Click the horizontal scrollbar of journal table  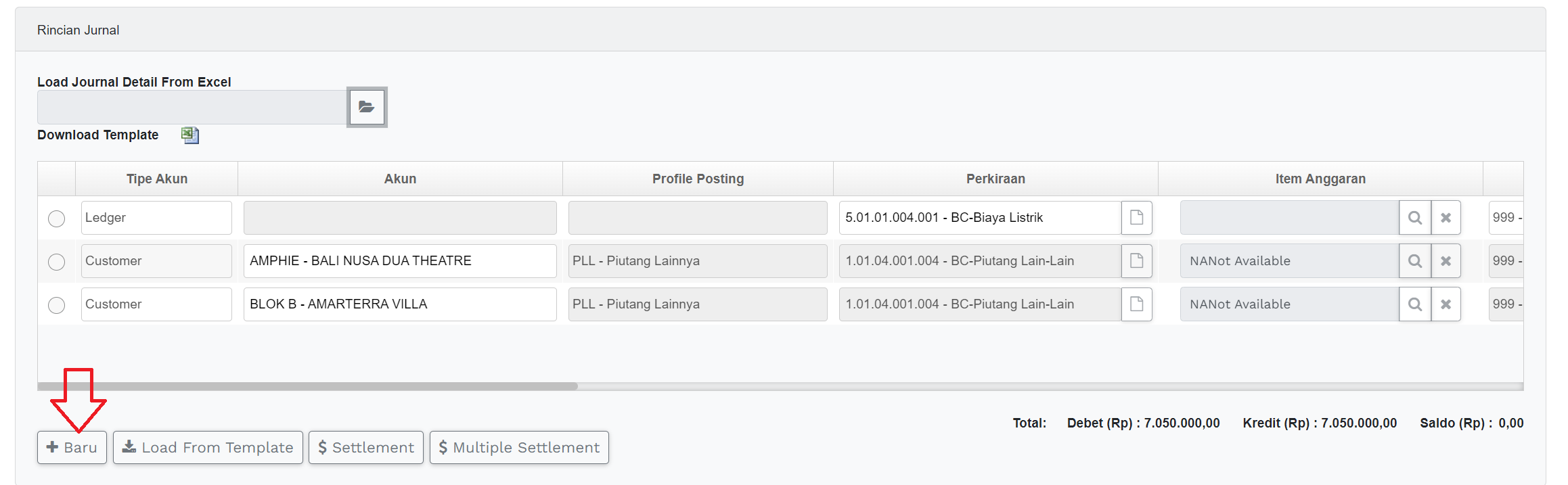pos(308,386)
